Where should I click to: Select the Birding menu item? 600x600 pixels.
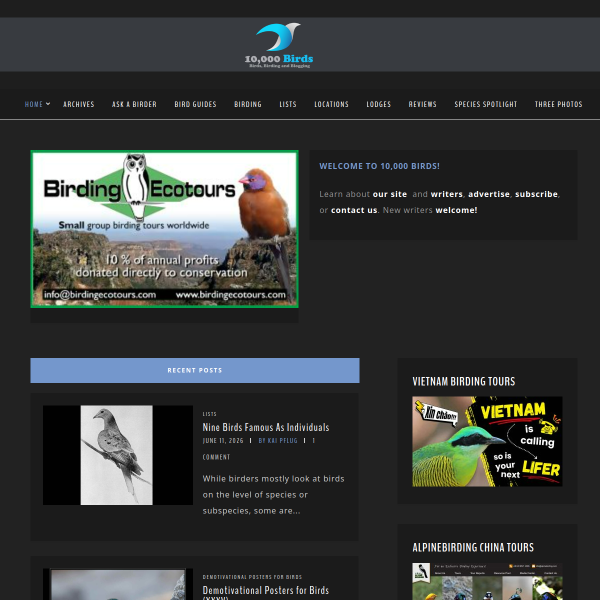pyautogui.click(x=248, y=104)
